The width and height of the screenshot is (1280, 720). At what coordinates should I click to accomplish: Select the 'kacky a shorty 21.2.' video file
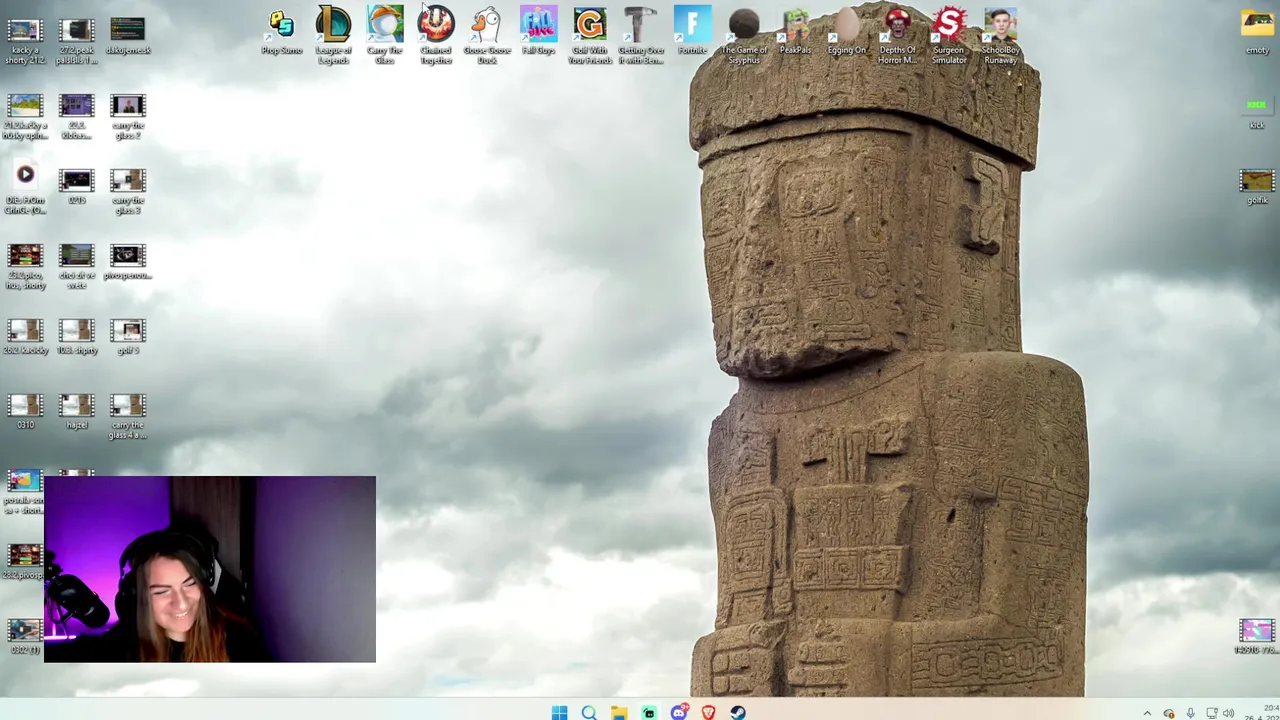tap(25, 41)
